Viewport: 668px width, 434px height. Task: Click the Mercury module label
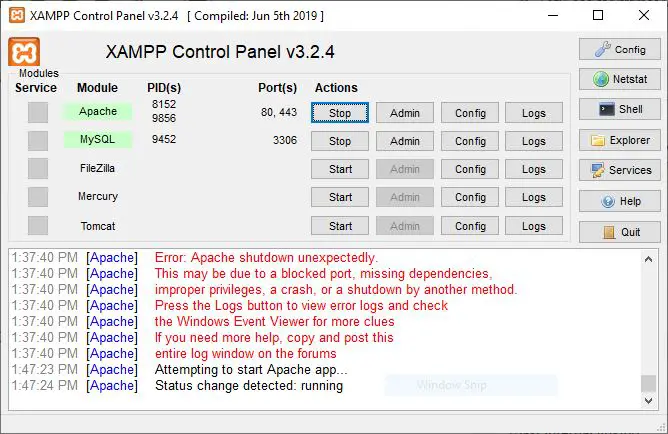tap(98, 196)
